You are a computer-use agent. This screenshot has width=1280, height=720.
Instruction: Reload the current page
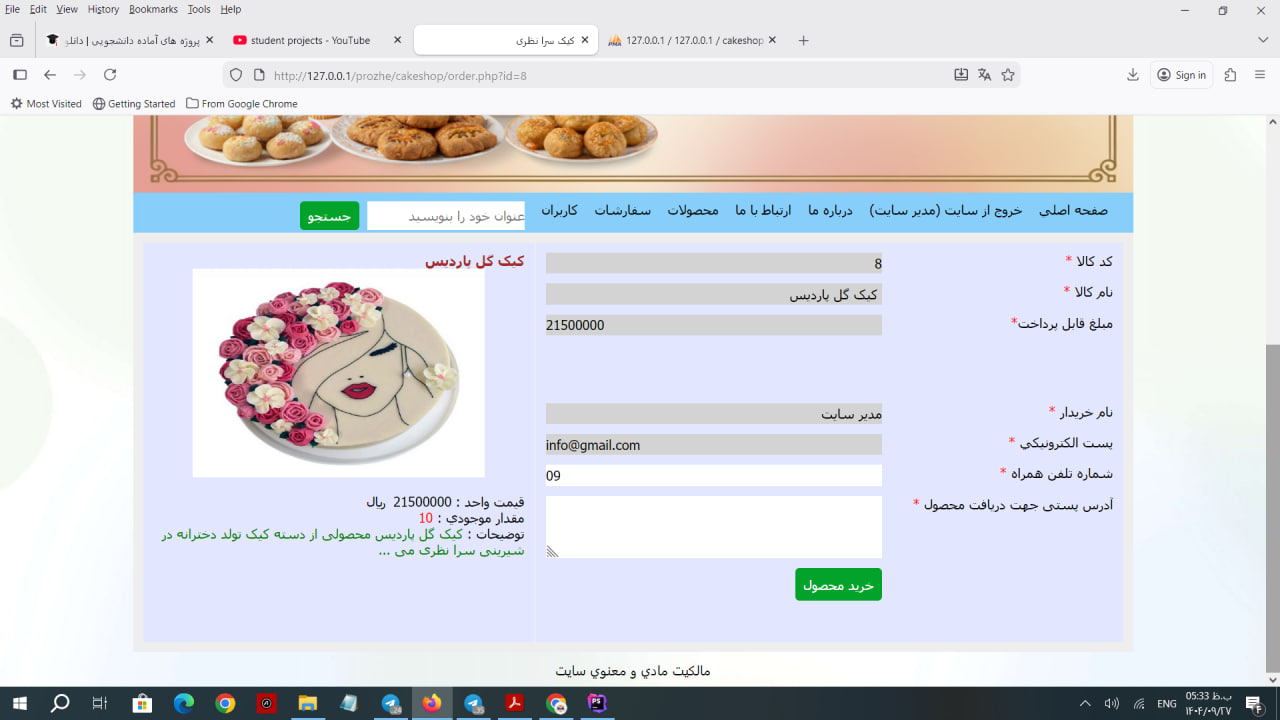(110, 75)
